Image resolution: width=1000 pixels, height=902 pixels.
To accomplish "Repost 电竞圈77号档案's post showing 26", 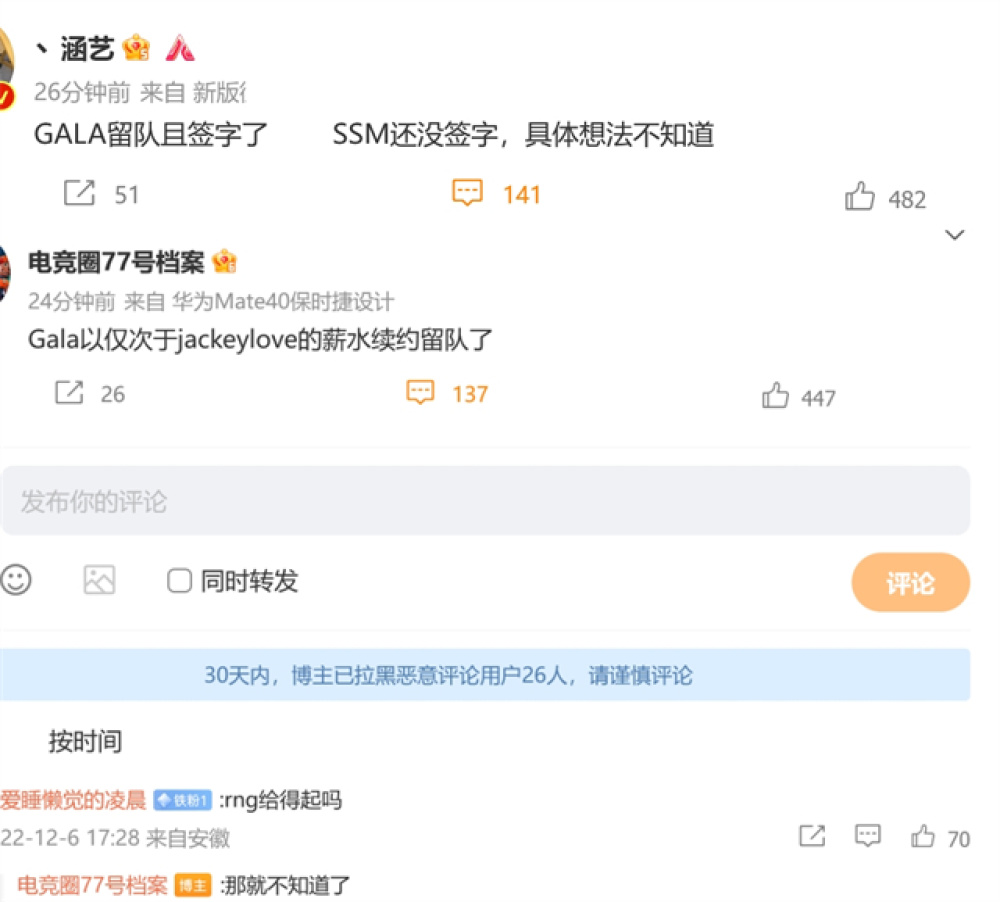I will tap(70, 392).
